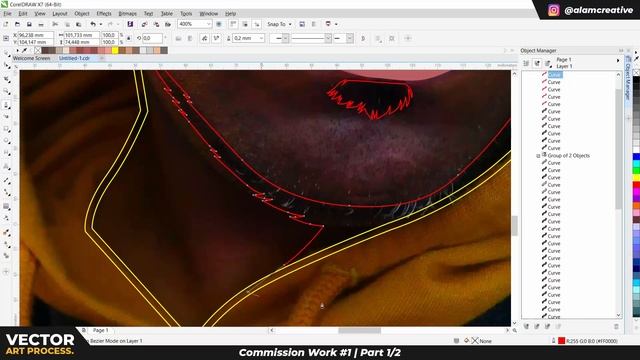This screenshot has width=640, height=360.
Task: Select the Ellipse tool in toolbox
Action: click(x=7, y=141)
